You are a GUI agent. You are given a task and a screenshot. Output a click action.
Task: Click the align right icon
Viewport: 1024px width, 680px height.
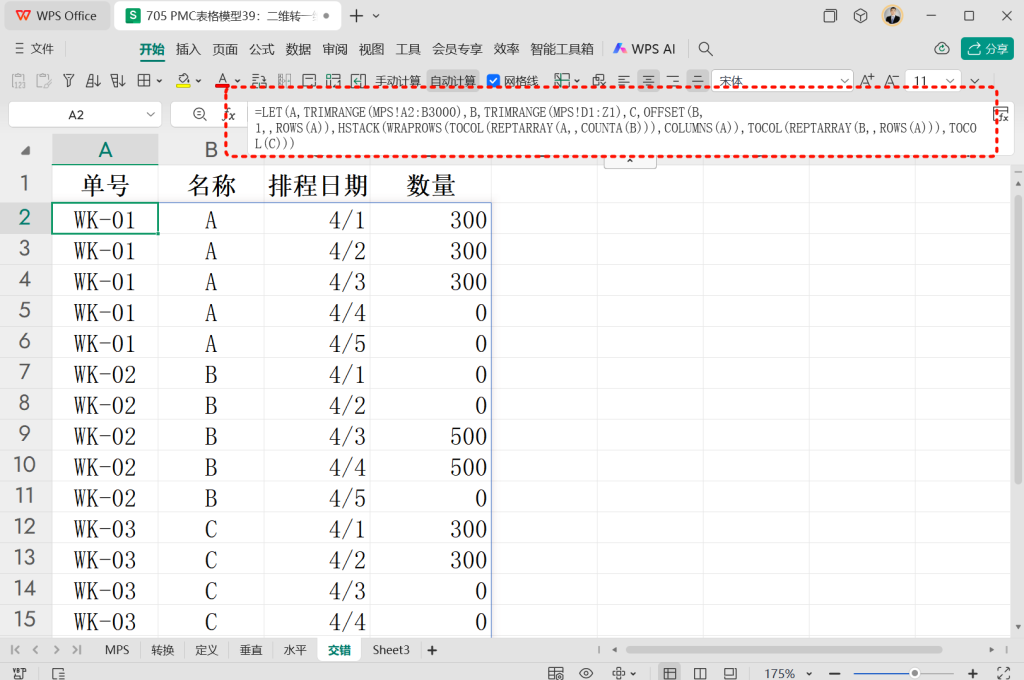click(x=673, y=81)
